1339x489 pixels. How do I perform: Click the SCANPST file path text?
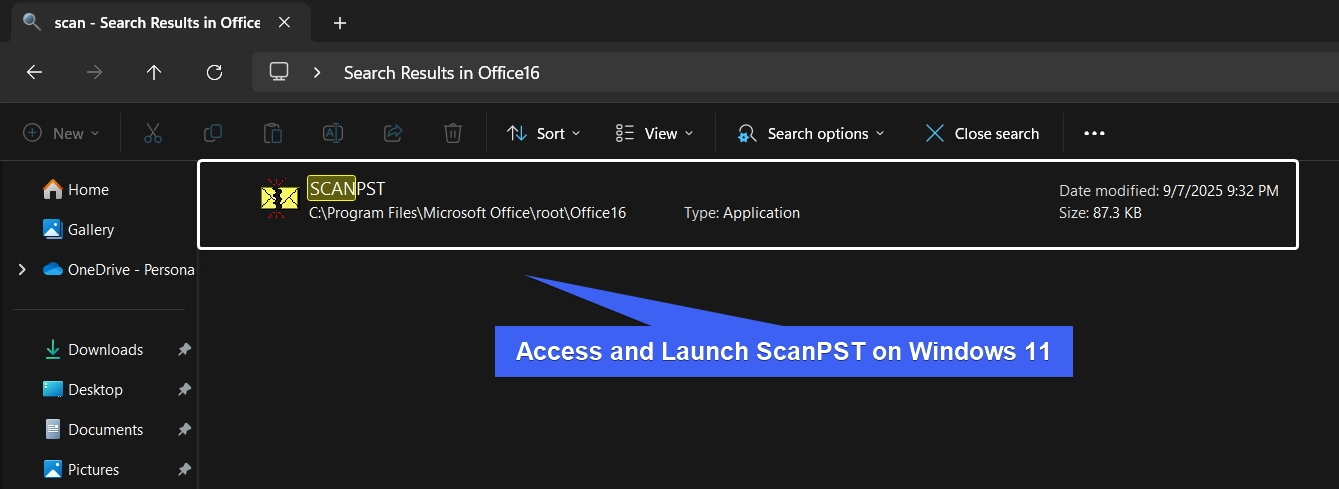pos(468,212)
